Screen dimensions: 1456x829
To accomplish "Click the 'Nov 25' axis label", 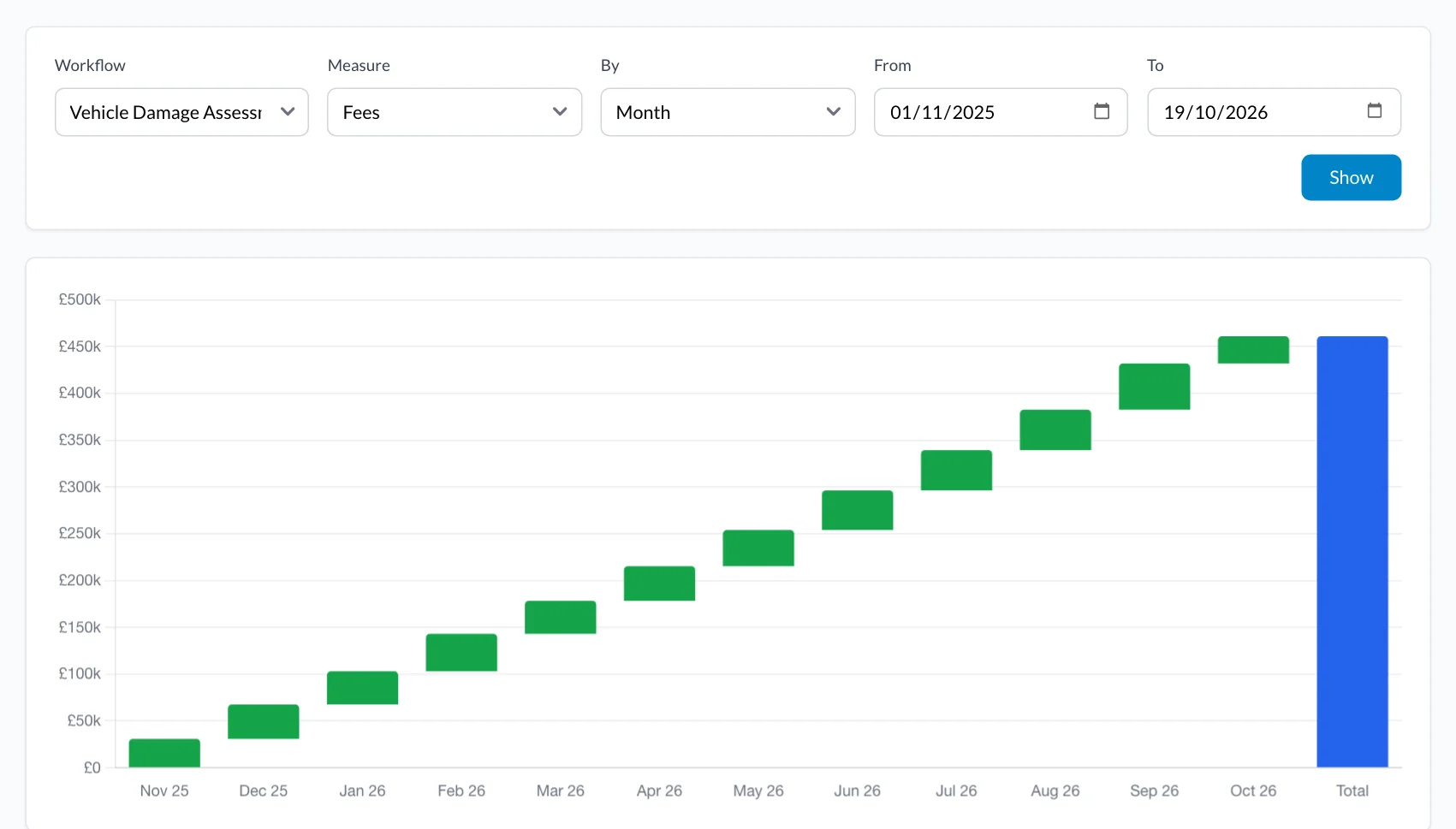I will point(164,791).
